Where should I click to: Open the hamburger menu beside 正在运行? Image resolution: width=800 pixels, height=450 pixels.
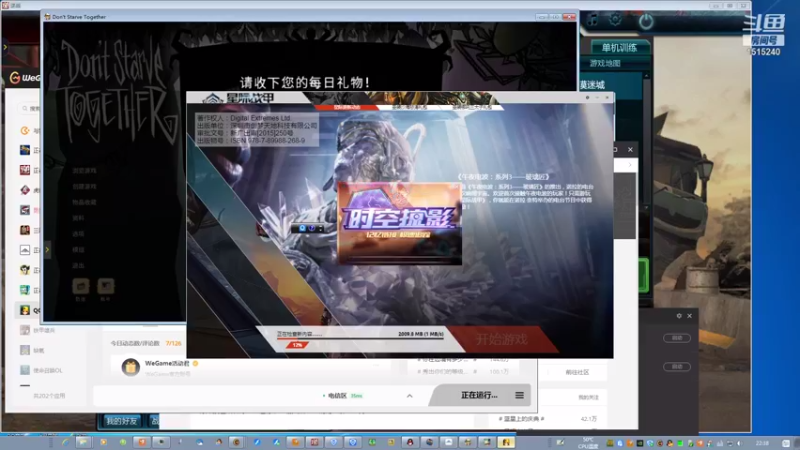[519, 395]
